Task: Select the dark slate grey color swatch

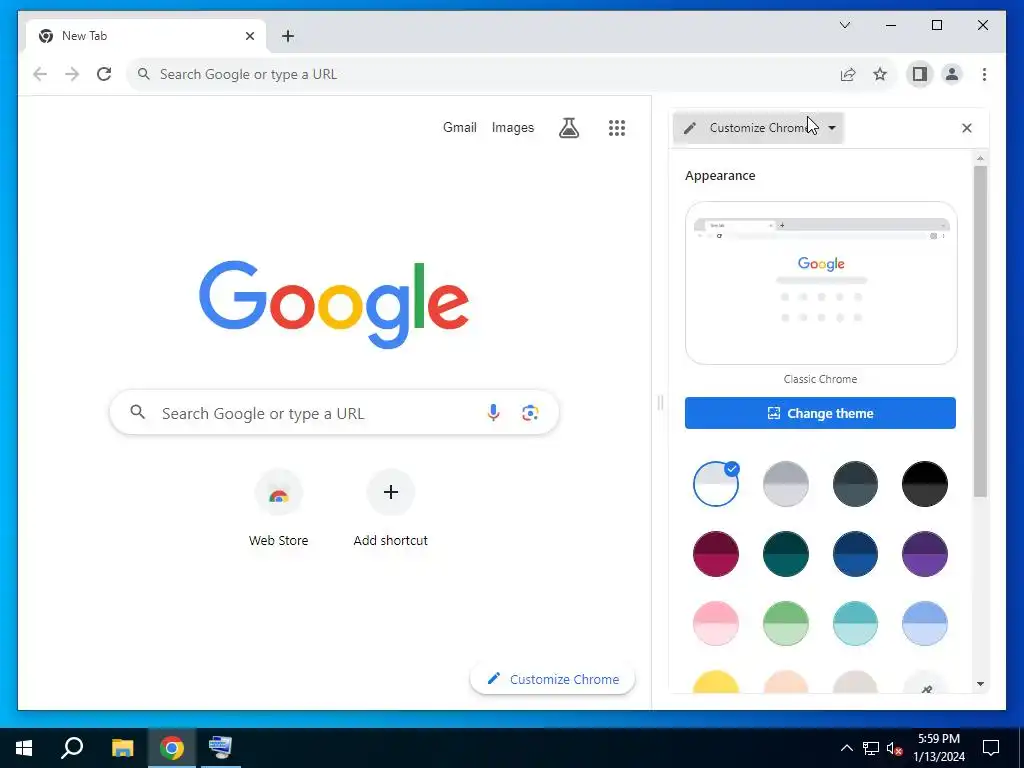Action: pos(855,484)
